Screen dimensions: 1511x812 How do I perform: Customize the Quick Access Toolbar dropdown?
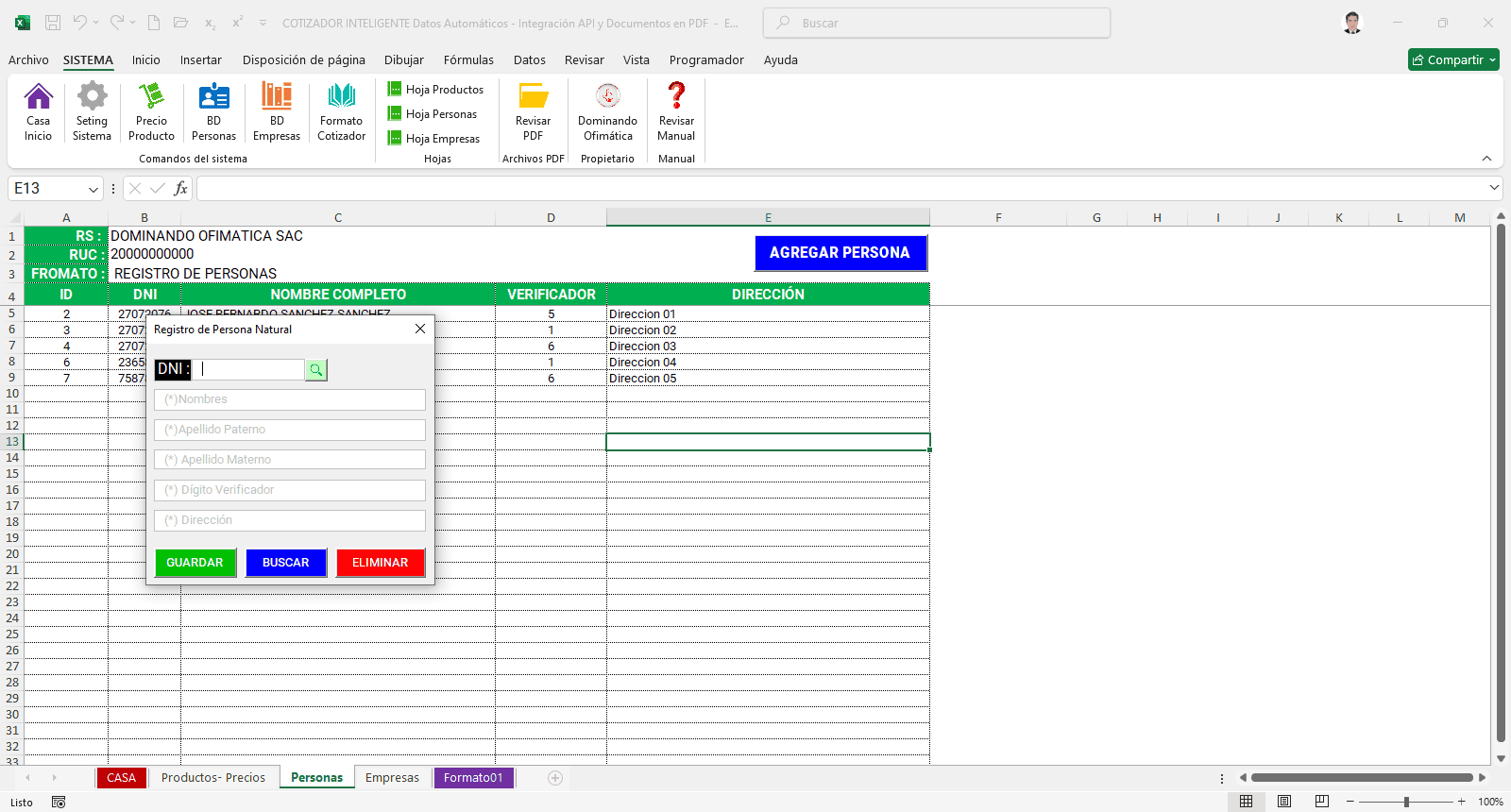[x=263, y=23]
